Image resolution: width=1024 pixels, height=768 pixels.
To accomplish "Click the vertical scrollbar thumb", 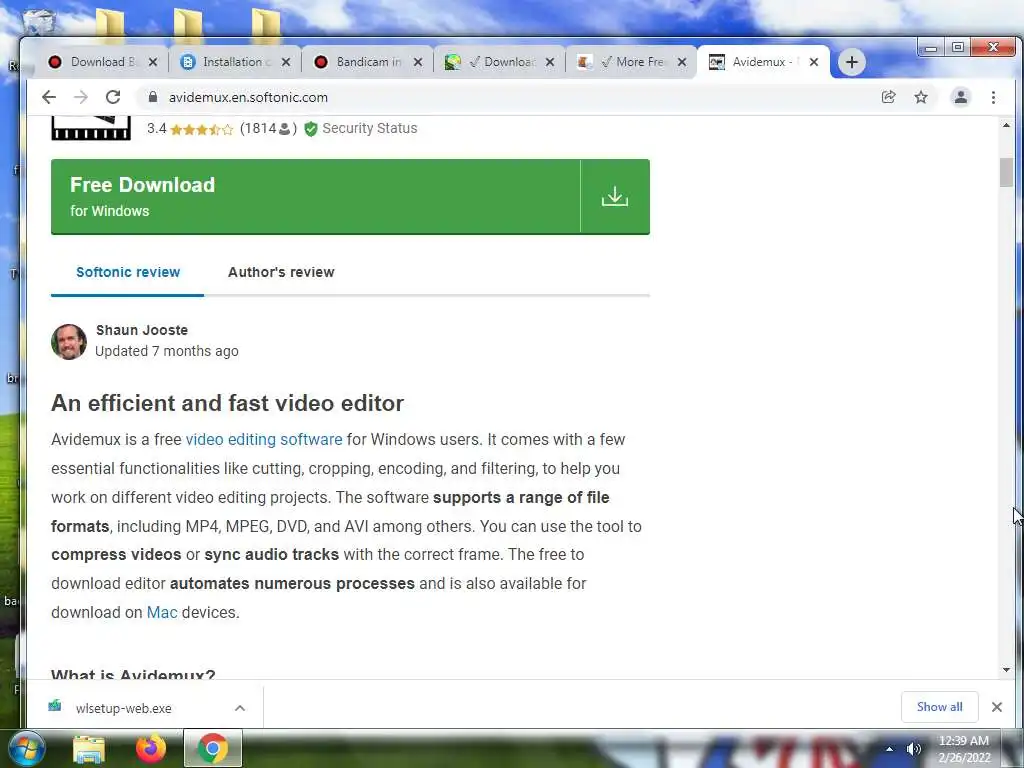I will click(x=1006, y=172).
